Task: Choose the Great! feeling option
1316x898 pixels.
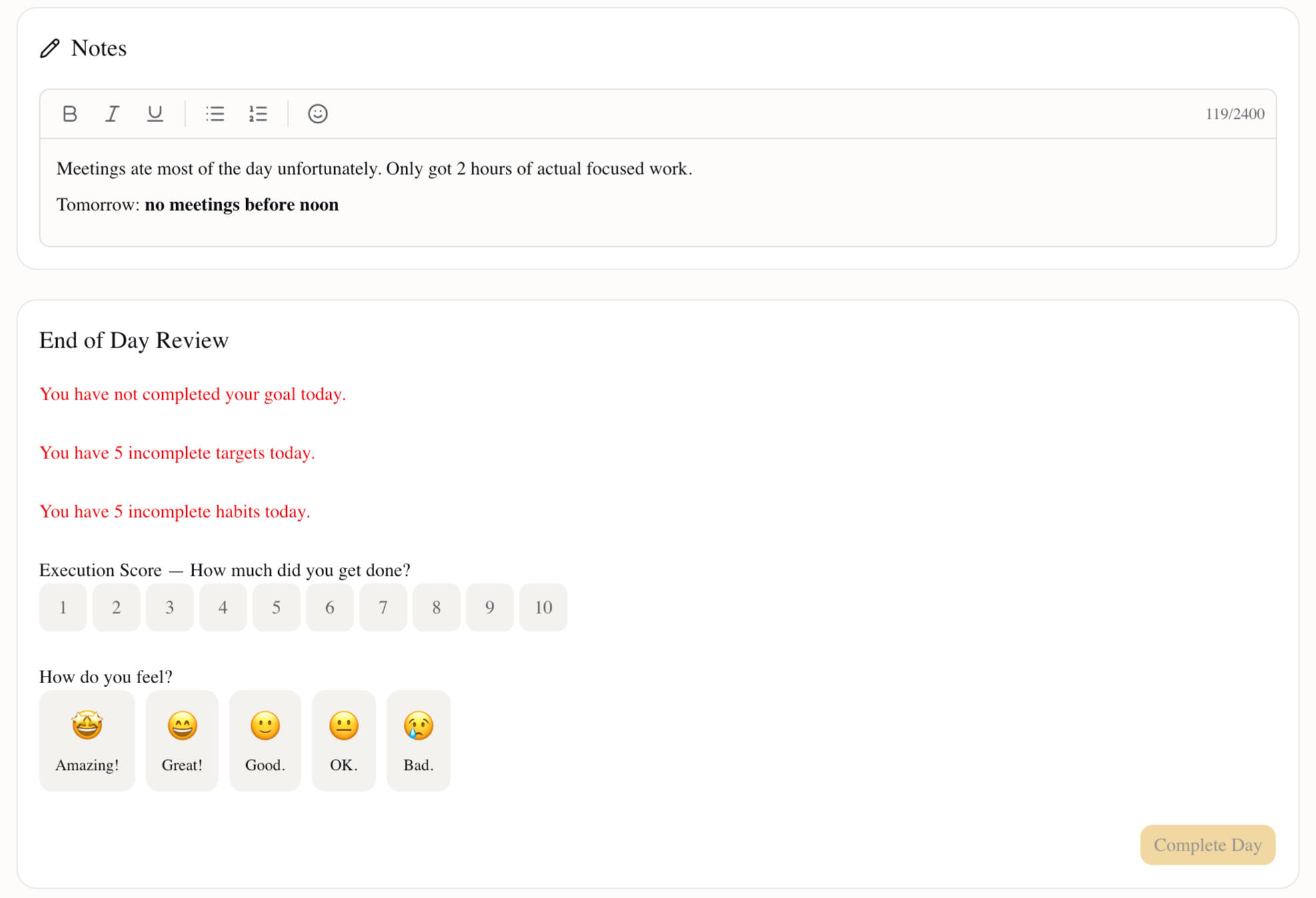Action: click(182, 741)
